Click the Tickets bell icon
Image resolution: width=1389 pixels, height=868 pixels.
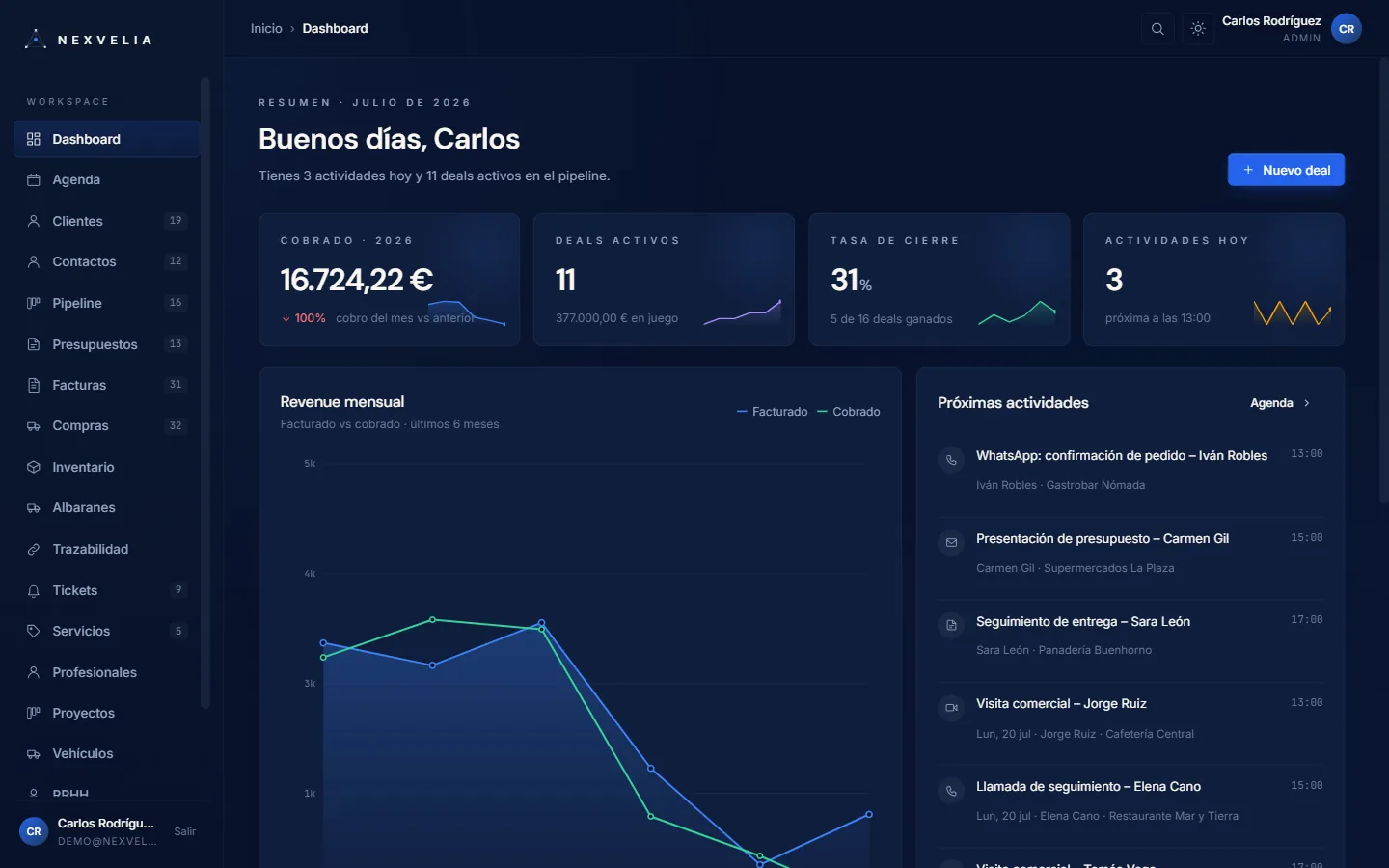tap(34, 590)
